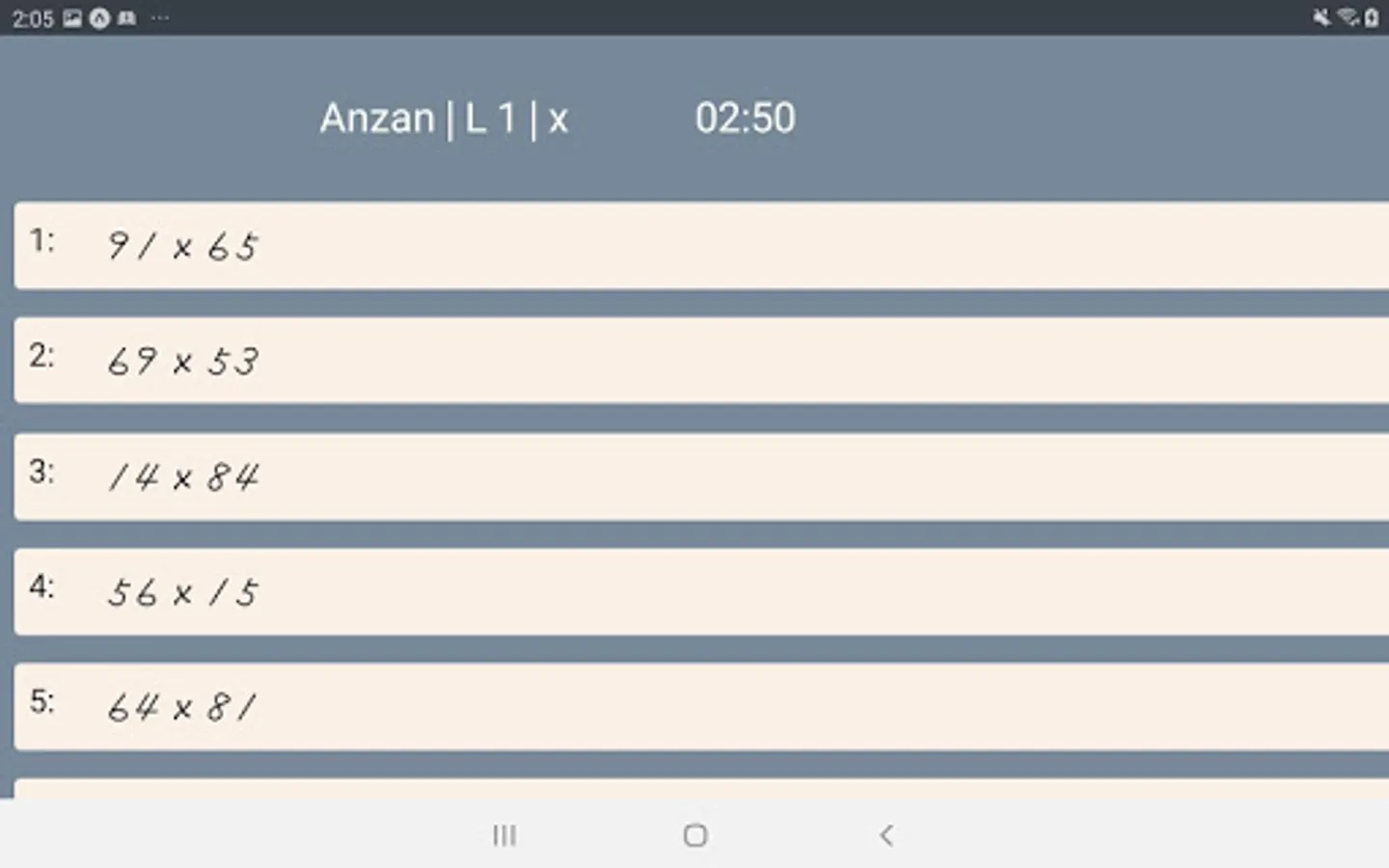1389x868 pixels.
Task: Tap the number label 5: of fifth row
Action: pos(41,701)
